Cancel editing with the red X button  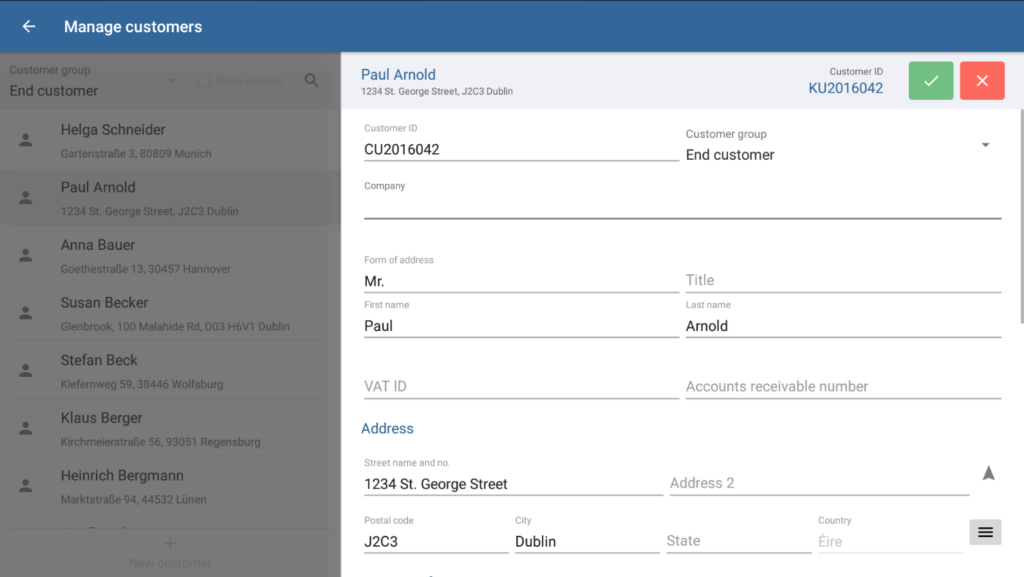tap(981, 81)
